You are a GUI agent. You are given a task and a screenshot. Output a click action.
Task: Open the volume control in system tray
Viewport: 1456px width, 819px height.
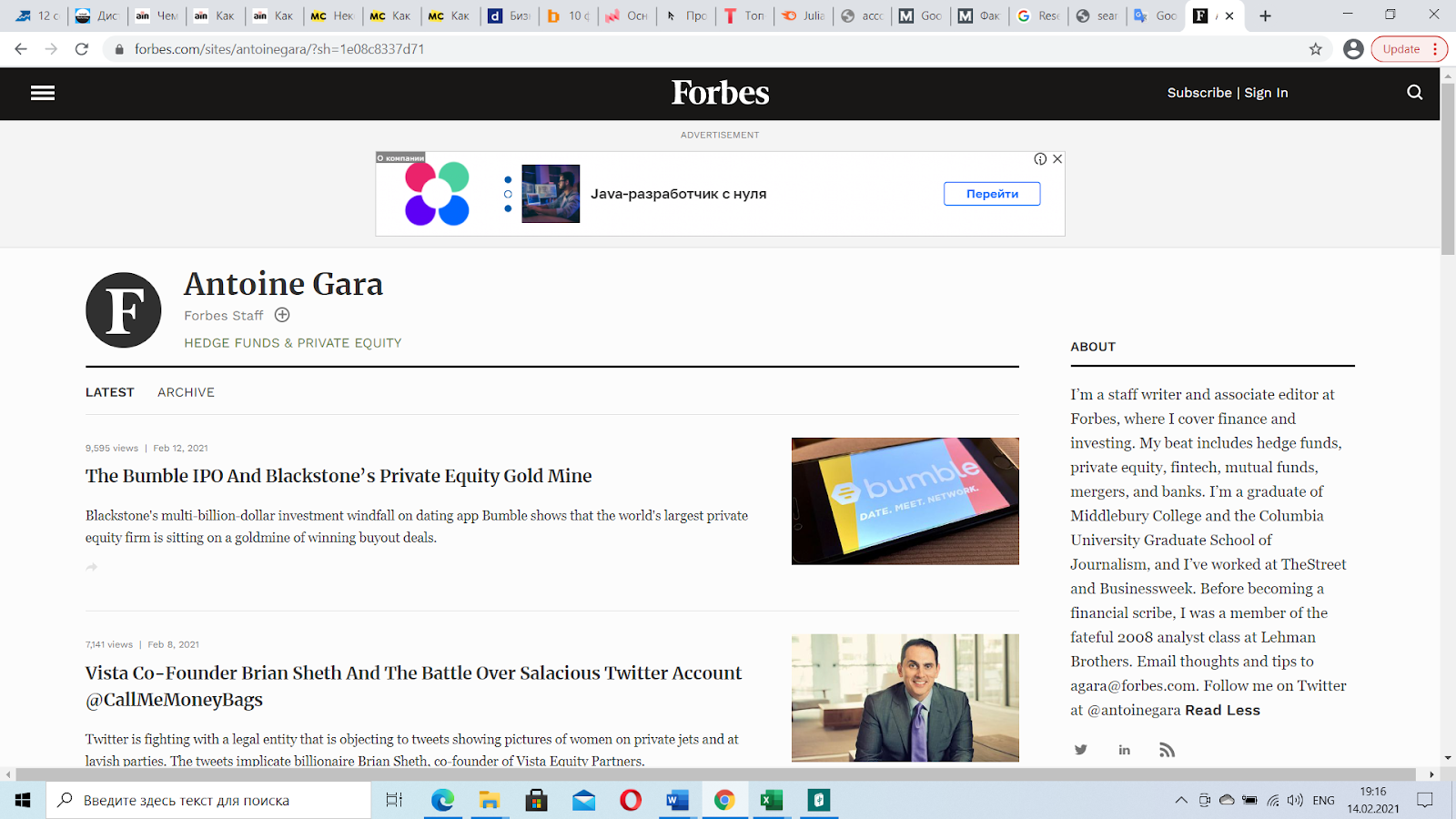click(1295, 800)
